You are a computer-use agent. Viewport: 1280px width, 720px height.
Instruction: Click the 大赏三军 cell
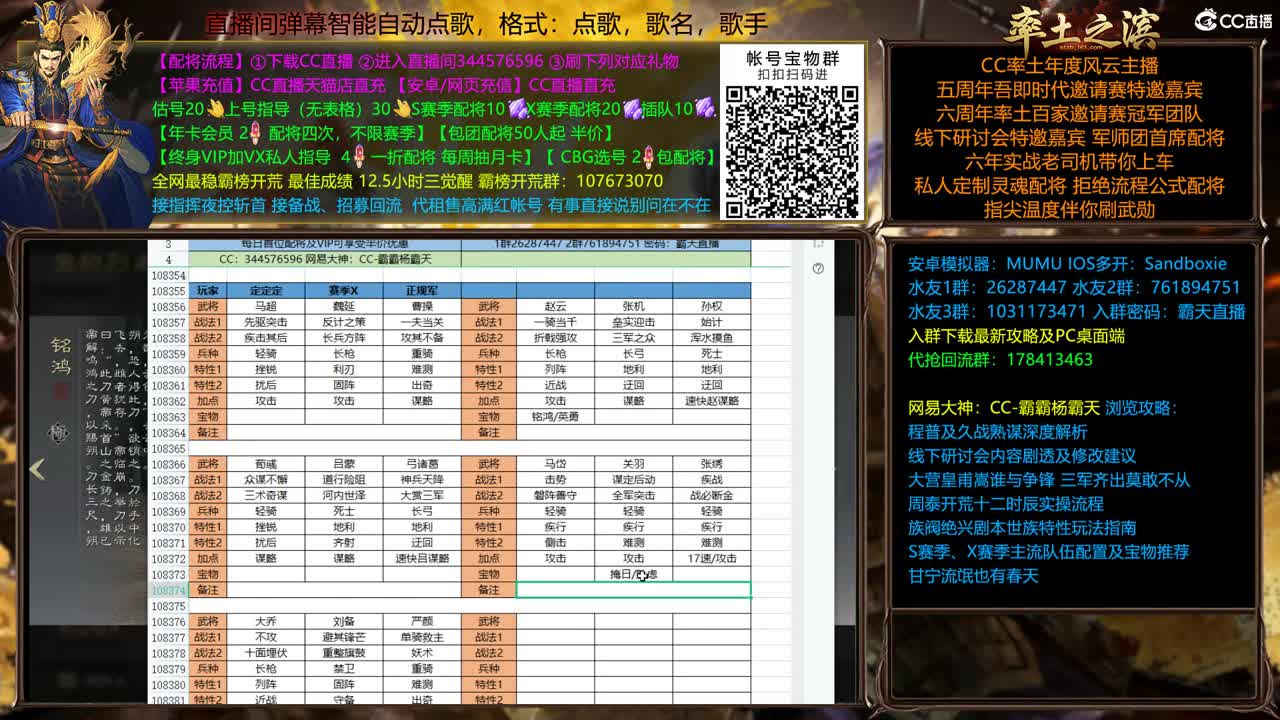tap(422, 496)
